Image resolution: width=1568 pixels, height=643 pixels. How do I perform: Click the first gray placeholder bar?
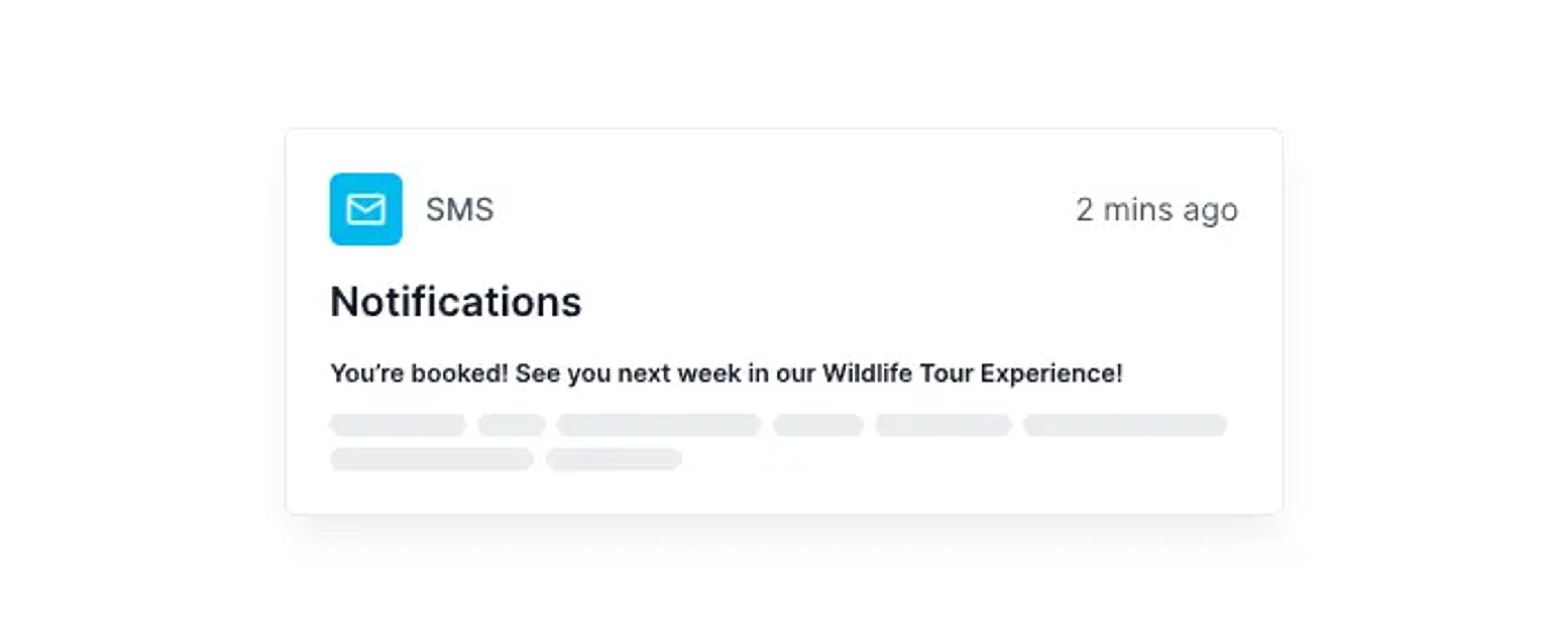click(x=398, y=425)
